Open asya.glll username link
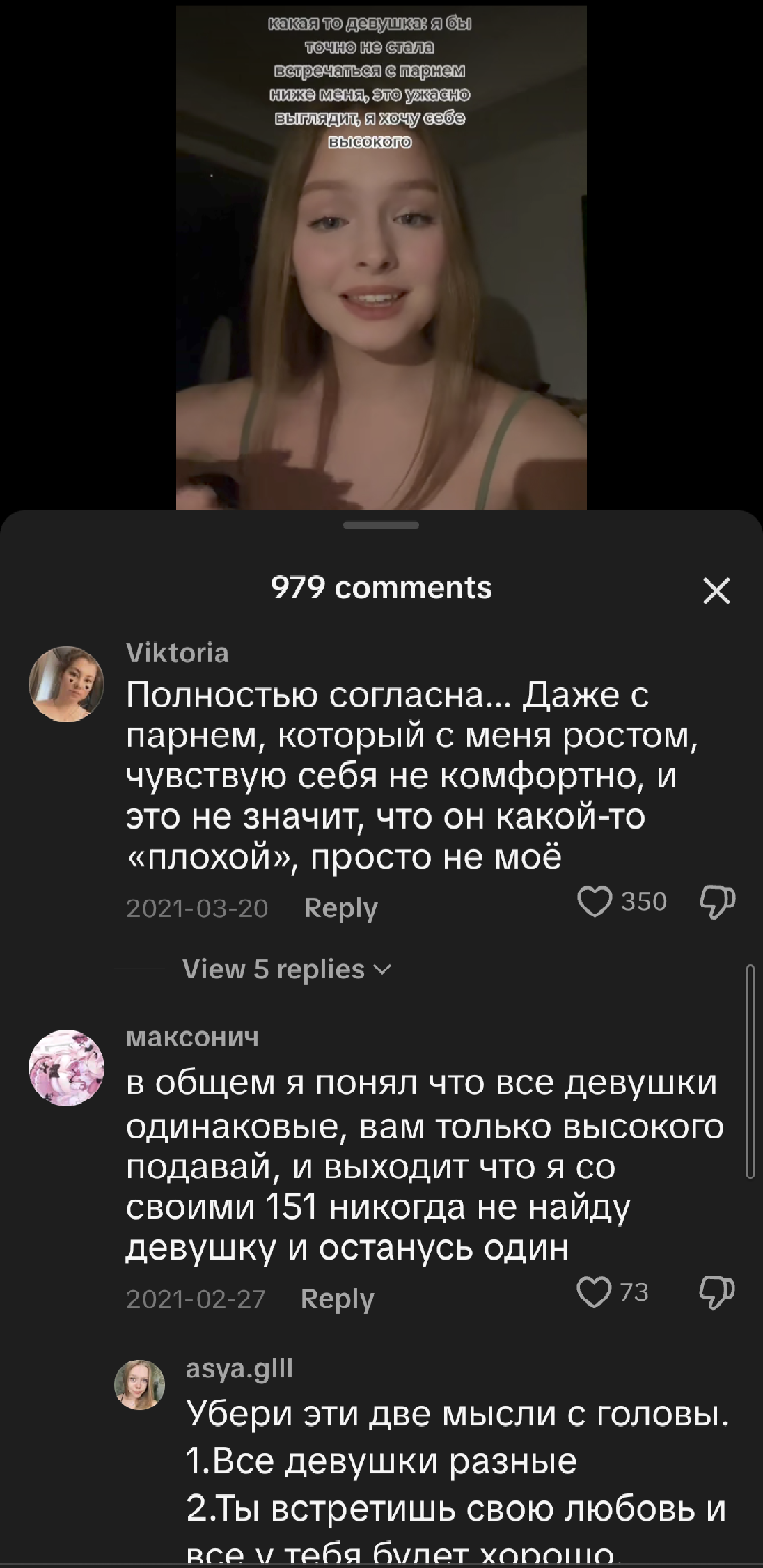This screenshot has height=1568, width=763. point(239,1369)
